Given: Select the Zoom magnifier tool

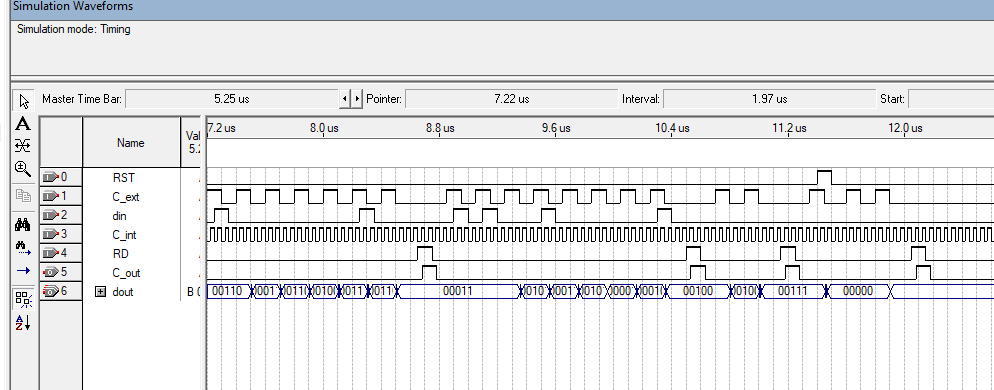Looking at the screenshot, I should pyautogui.click(x=23, y=169).
